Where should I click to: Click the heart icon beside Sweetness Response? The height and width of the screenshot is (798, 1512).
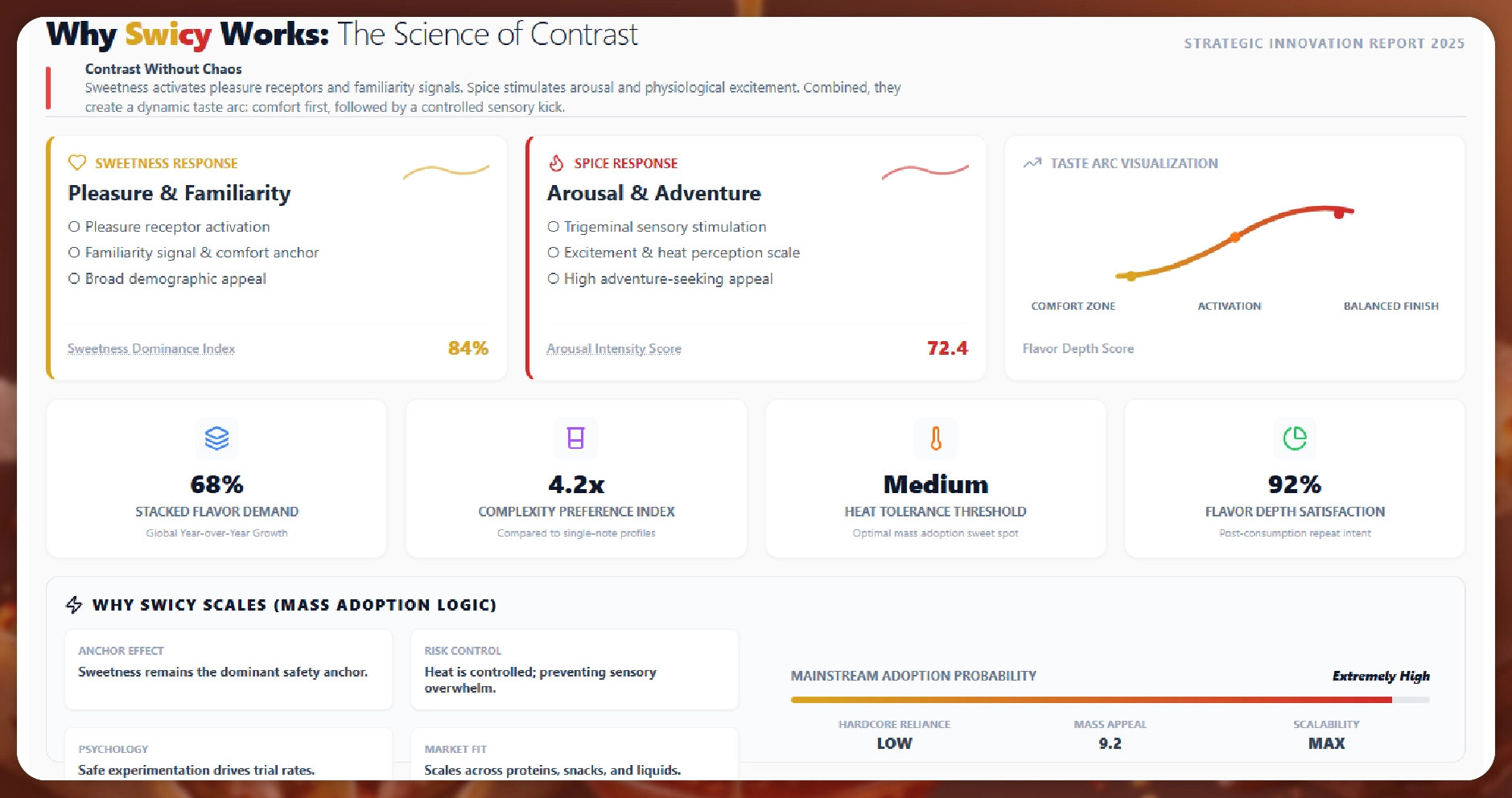77,163
